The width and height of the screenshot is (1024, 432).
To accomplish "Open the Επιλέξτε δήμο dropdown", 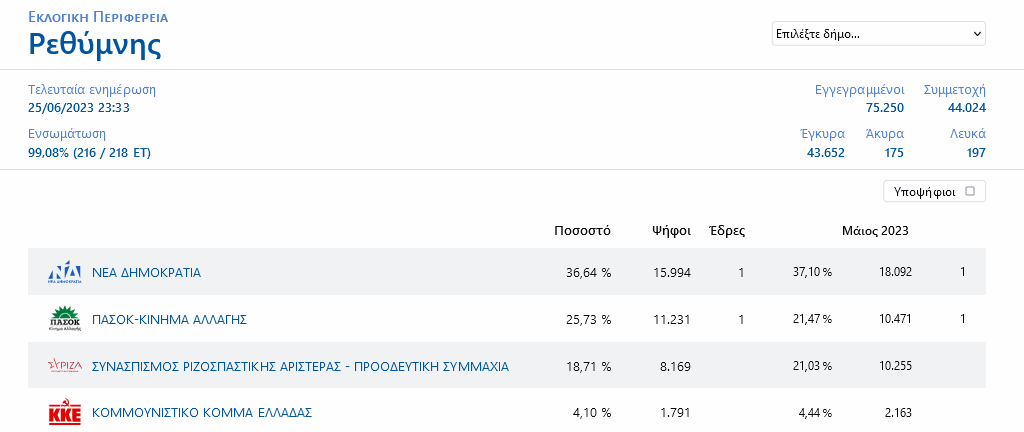I will click(878, 34).
